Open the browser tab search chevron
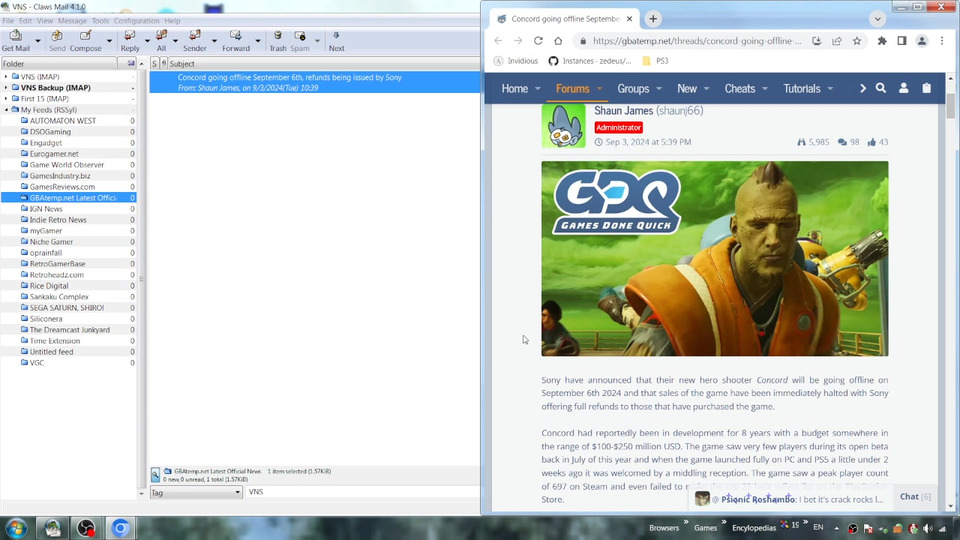Viewport: 960px width, 540px height. tap(877, 19)
